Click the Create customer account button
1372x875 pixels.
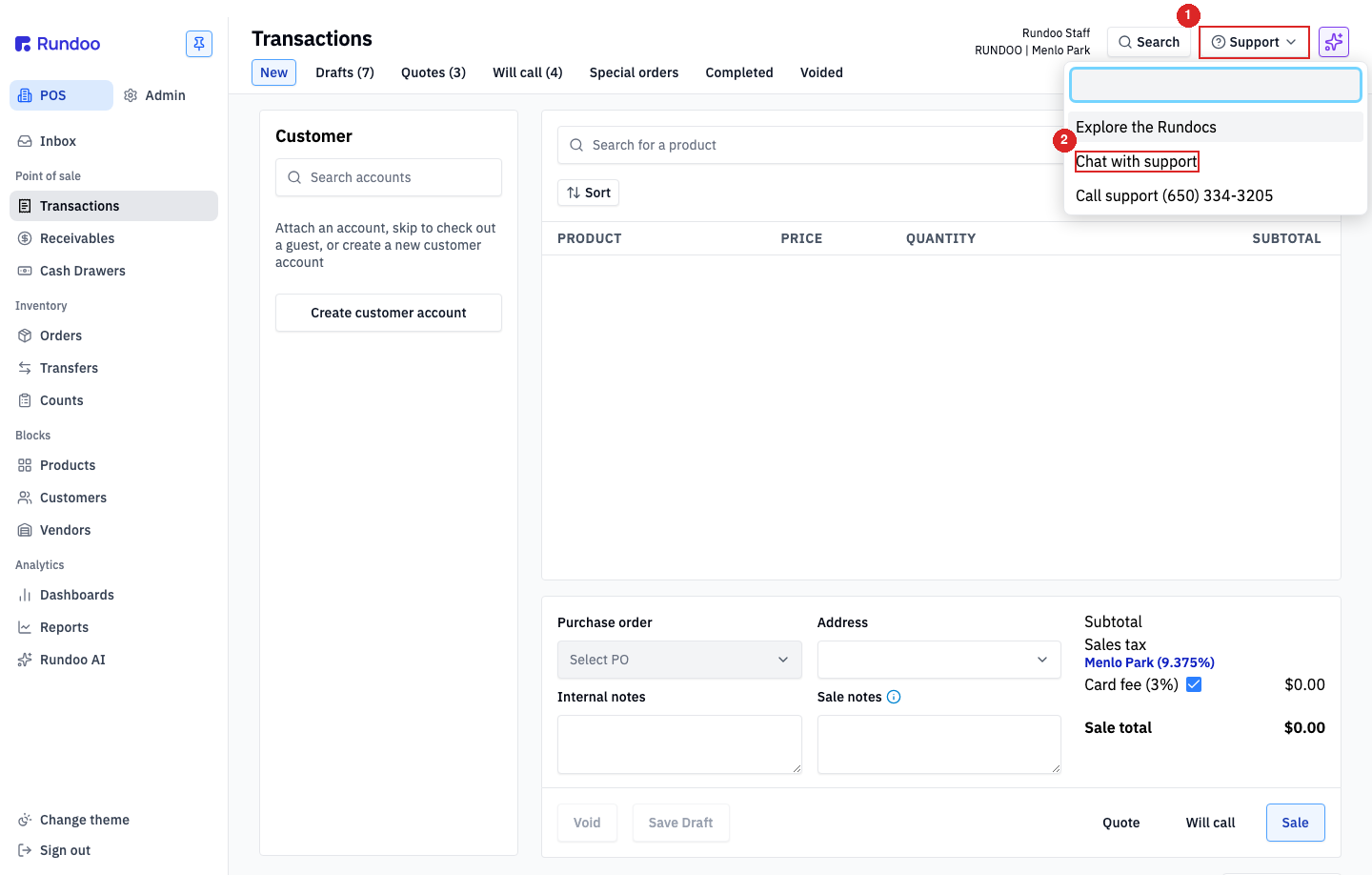389,313
